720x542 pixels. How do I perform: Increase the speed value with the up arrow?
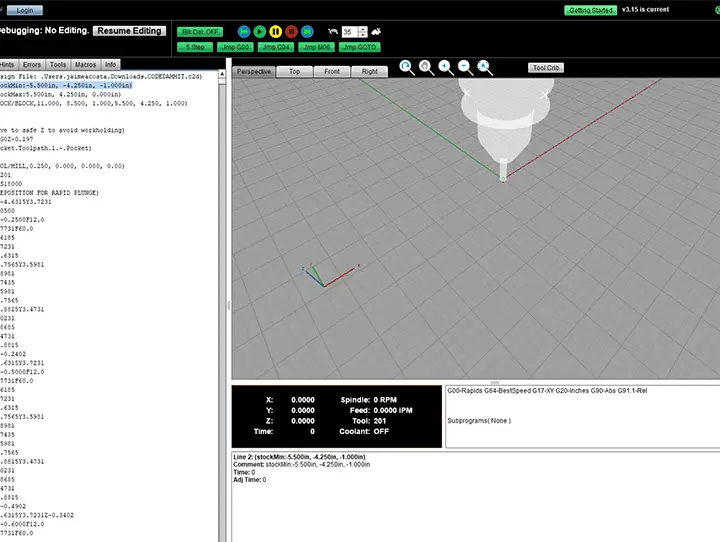[x=363, y=29]
